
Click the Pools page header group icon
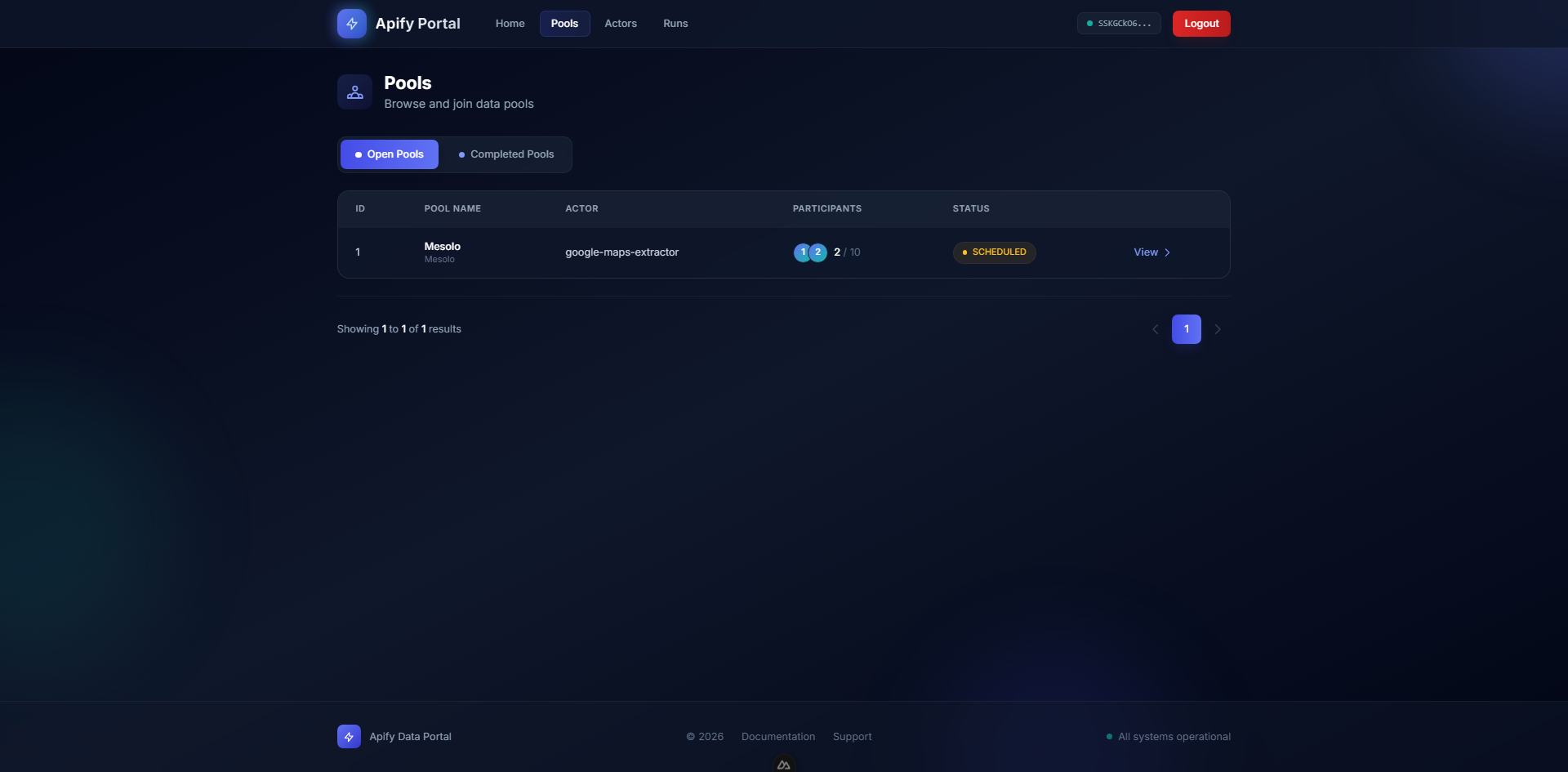354,92
